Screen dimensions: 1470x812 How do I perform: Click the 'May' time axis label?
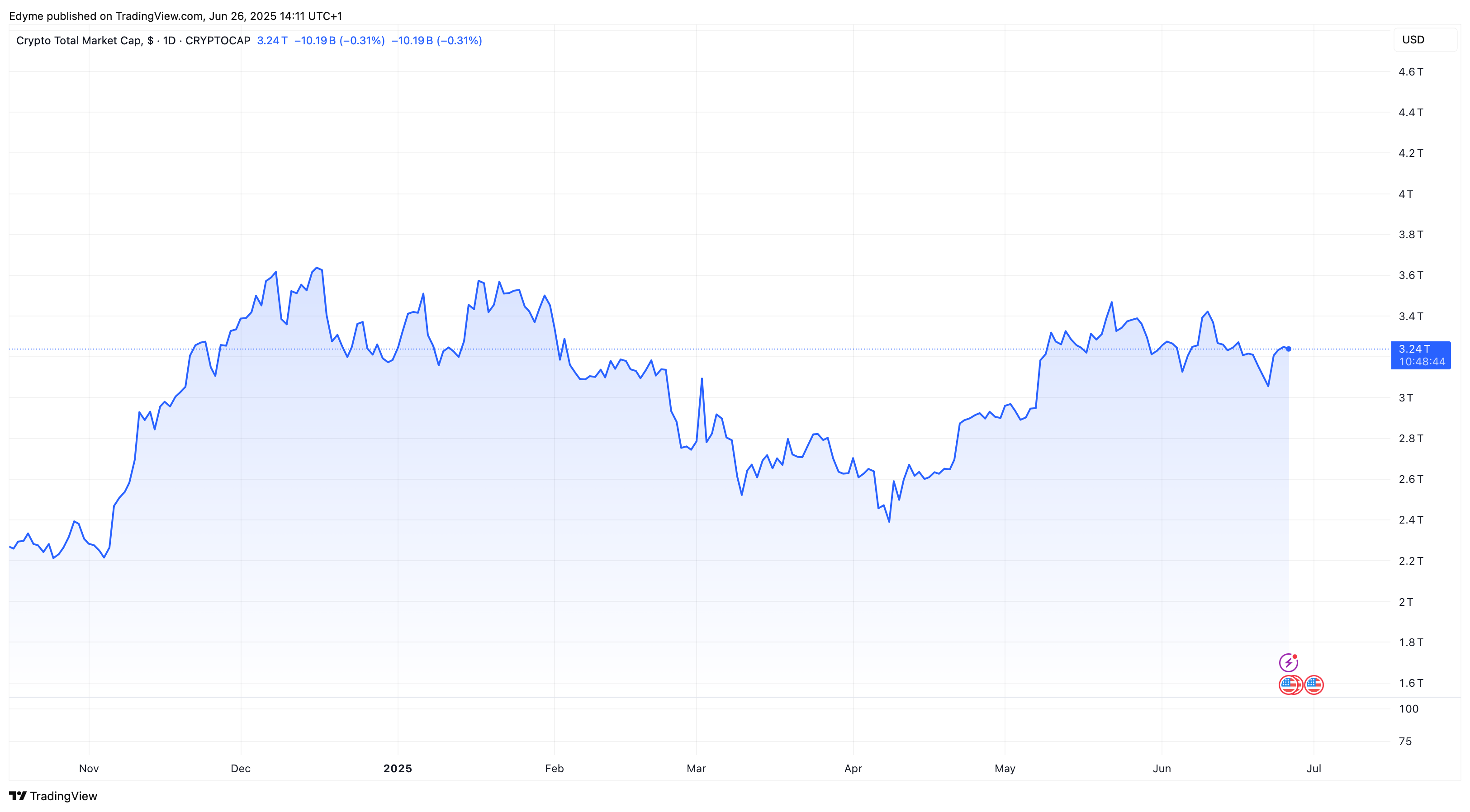1005,769
